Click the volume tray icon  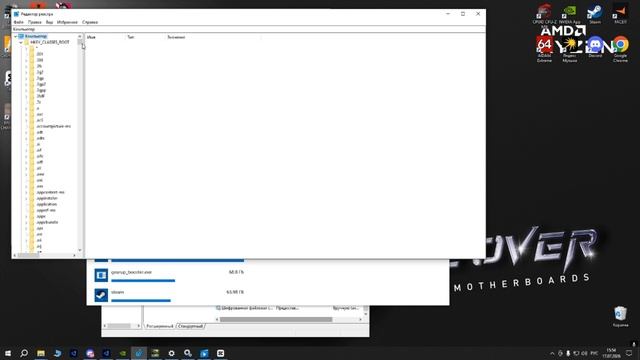[x=584, y=353]
